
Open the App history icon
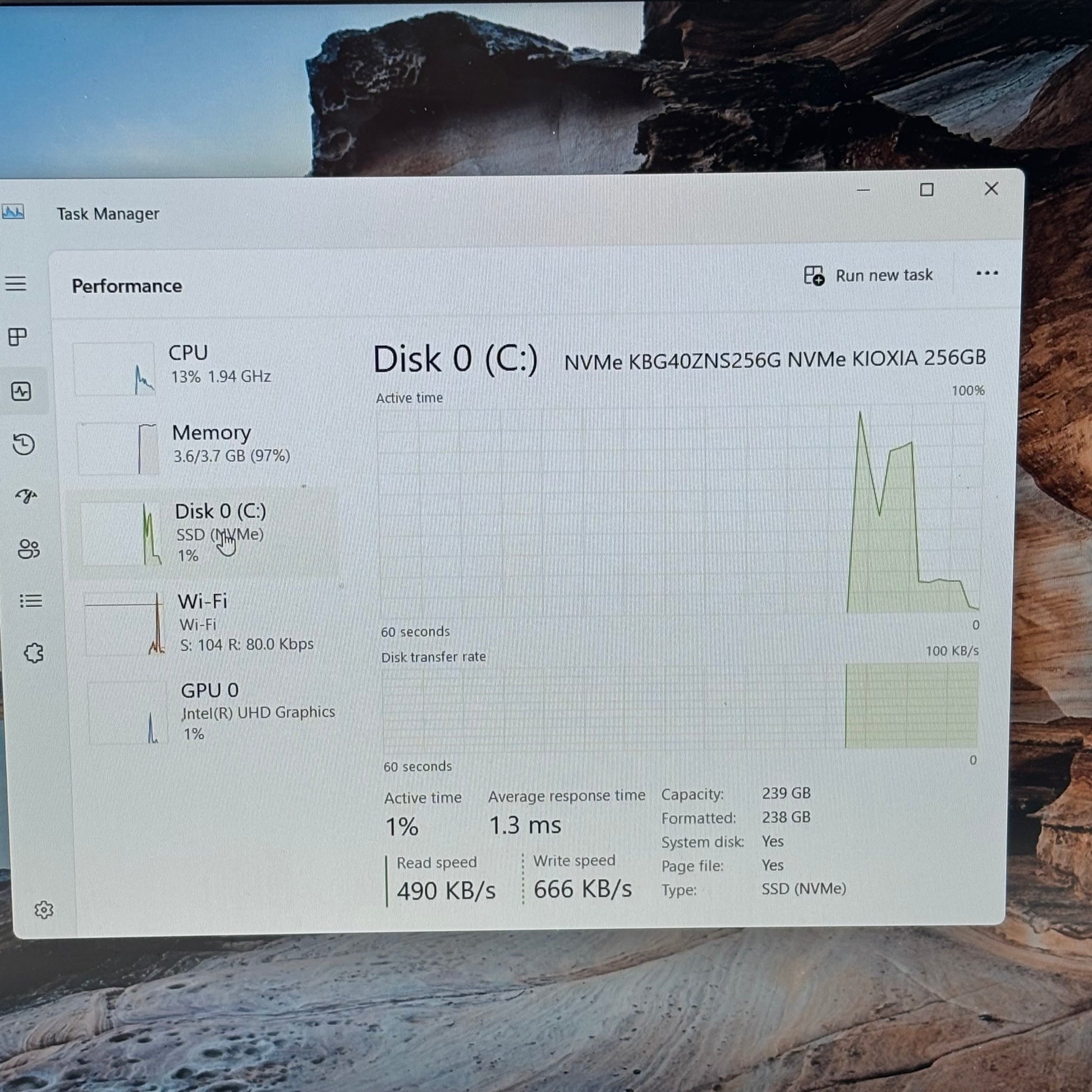click(x=24, y=444)
